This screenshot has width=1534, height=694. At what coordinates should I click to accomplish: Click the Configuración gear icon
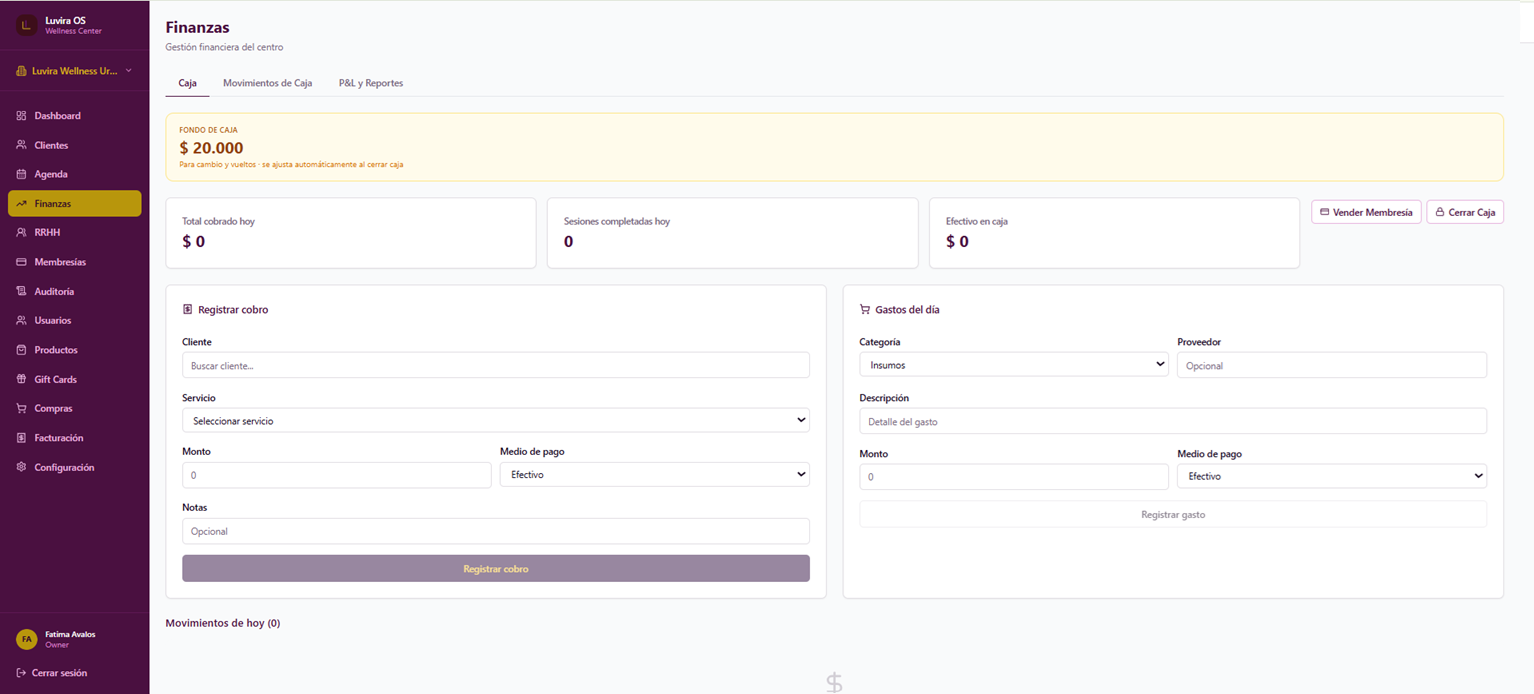pyautogui.click(x=21, y=467)
